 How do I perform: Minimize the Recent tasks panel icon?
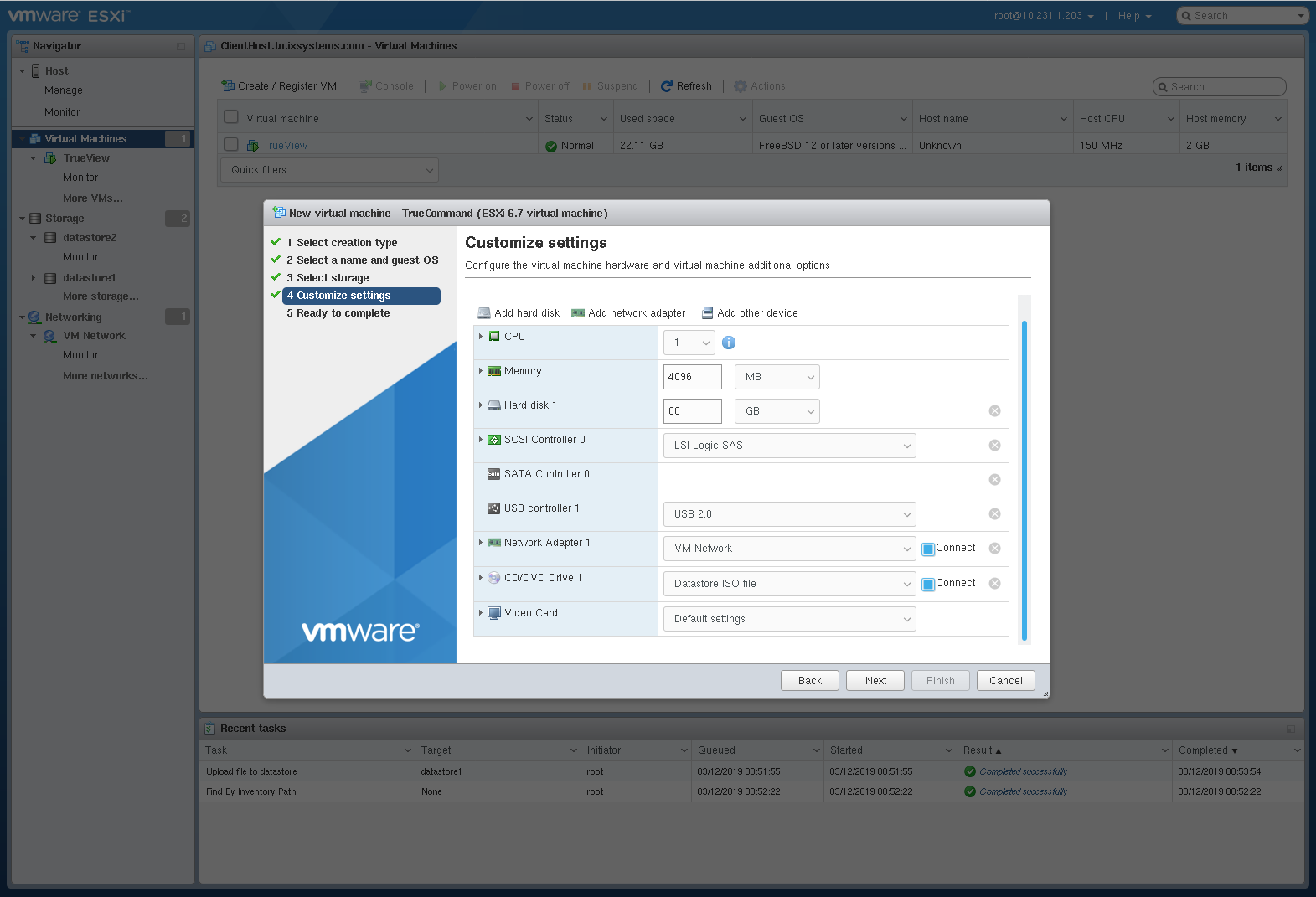1291,729
